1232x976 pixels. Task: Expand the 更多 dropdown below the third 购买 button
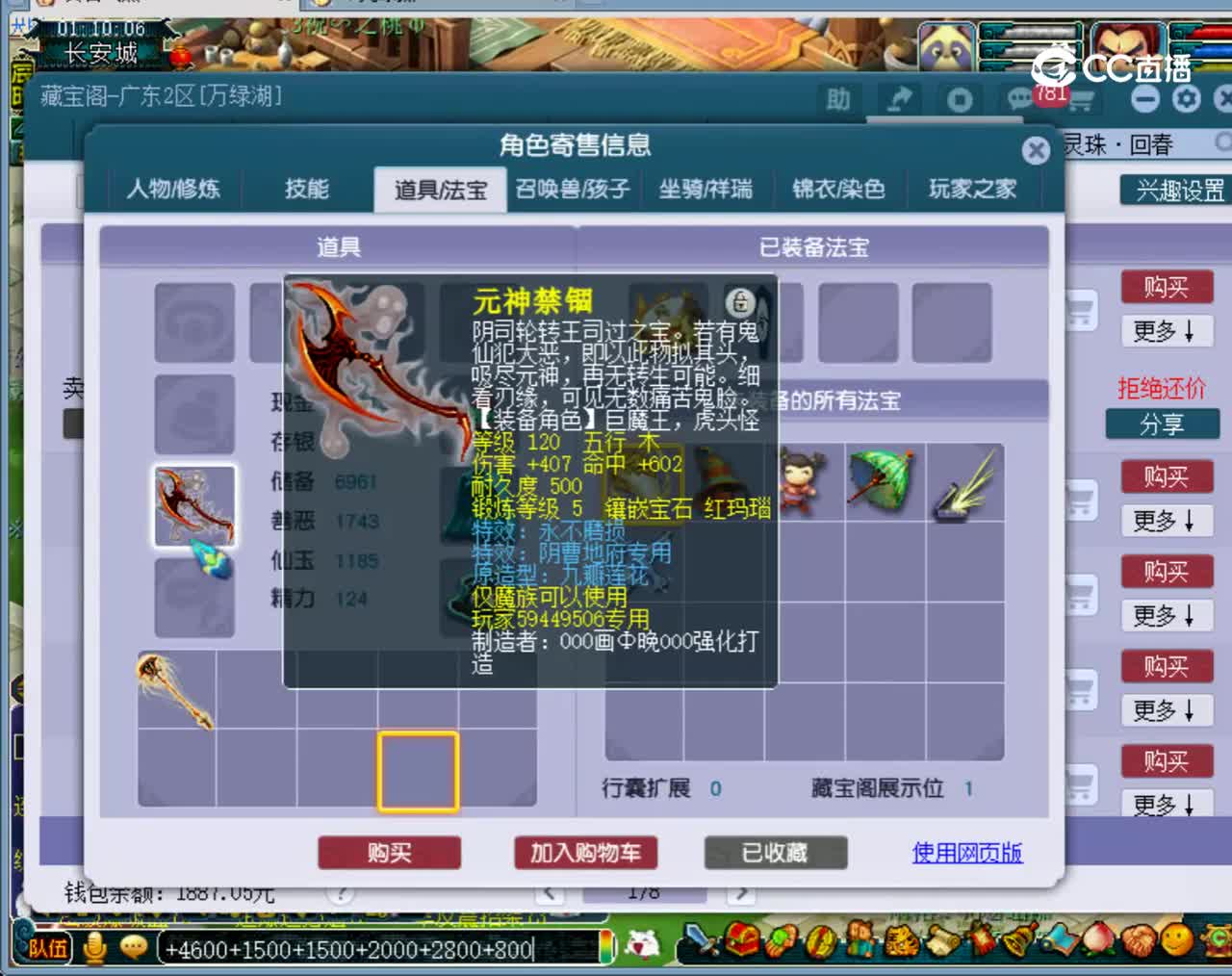pos(1166,616)
